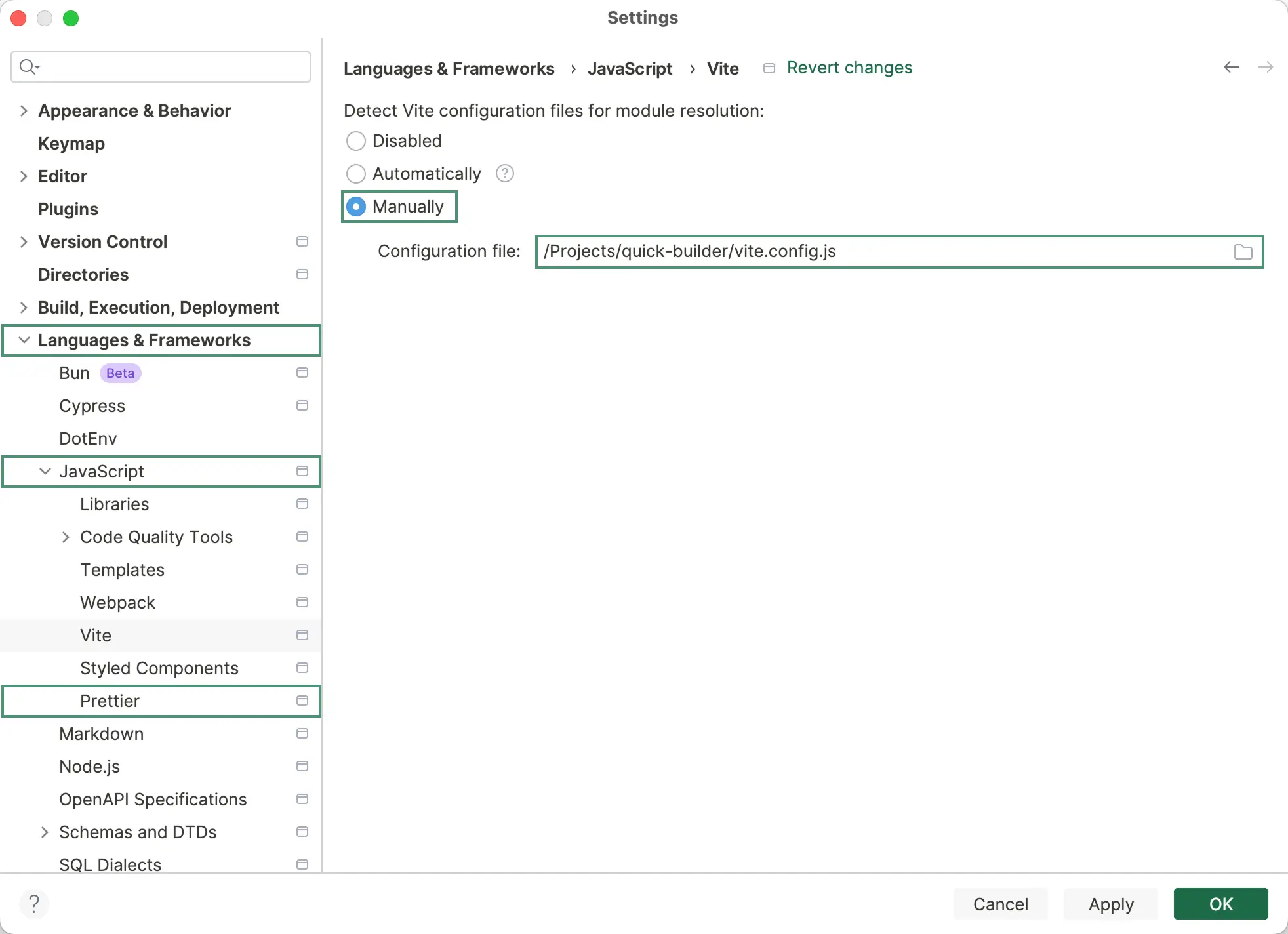The width and height of the screenshot is (1288, 934).
Task: Click the Apply button
Action: [1111, 904]
